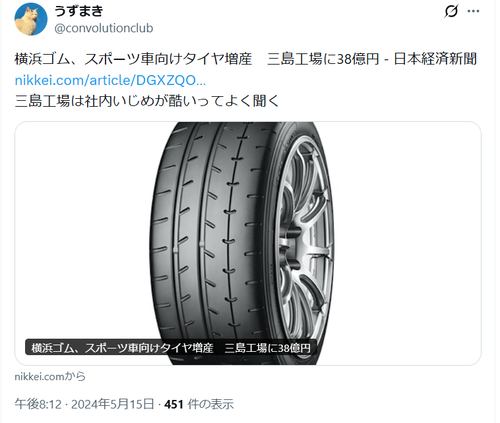Click the silver wheel rim in preview
The image size is (500, 423).
pos(302,243)
